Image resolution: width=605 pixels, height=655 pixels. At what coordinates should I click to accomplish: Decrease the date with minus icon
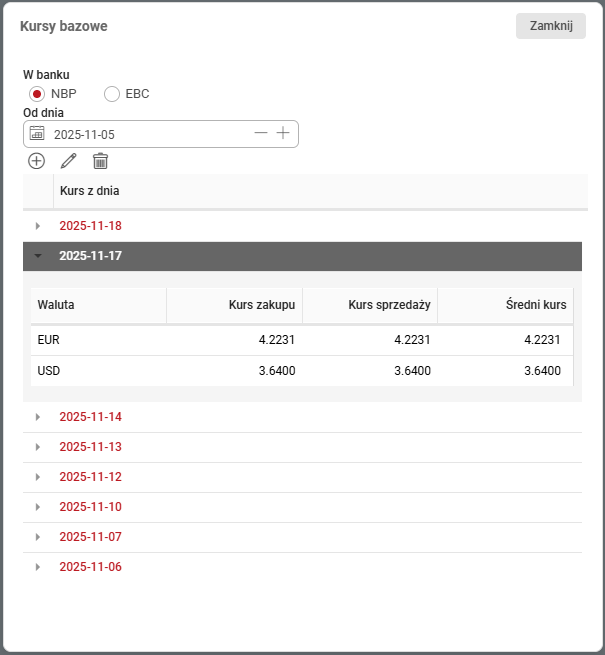coord(261,133)
